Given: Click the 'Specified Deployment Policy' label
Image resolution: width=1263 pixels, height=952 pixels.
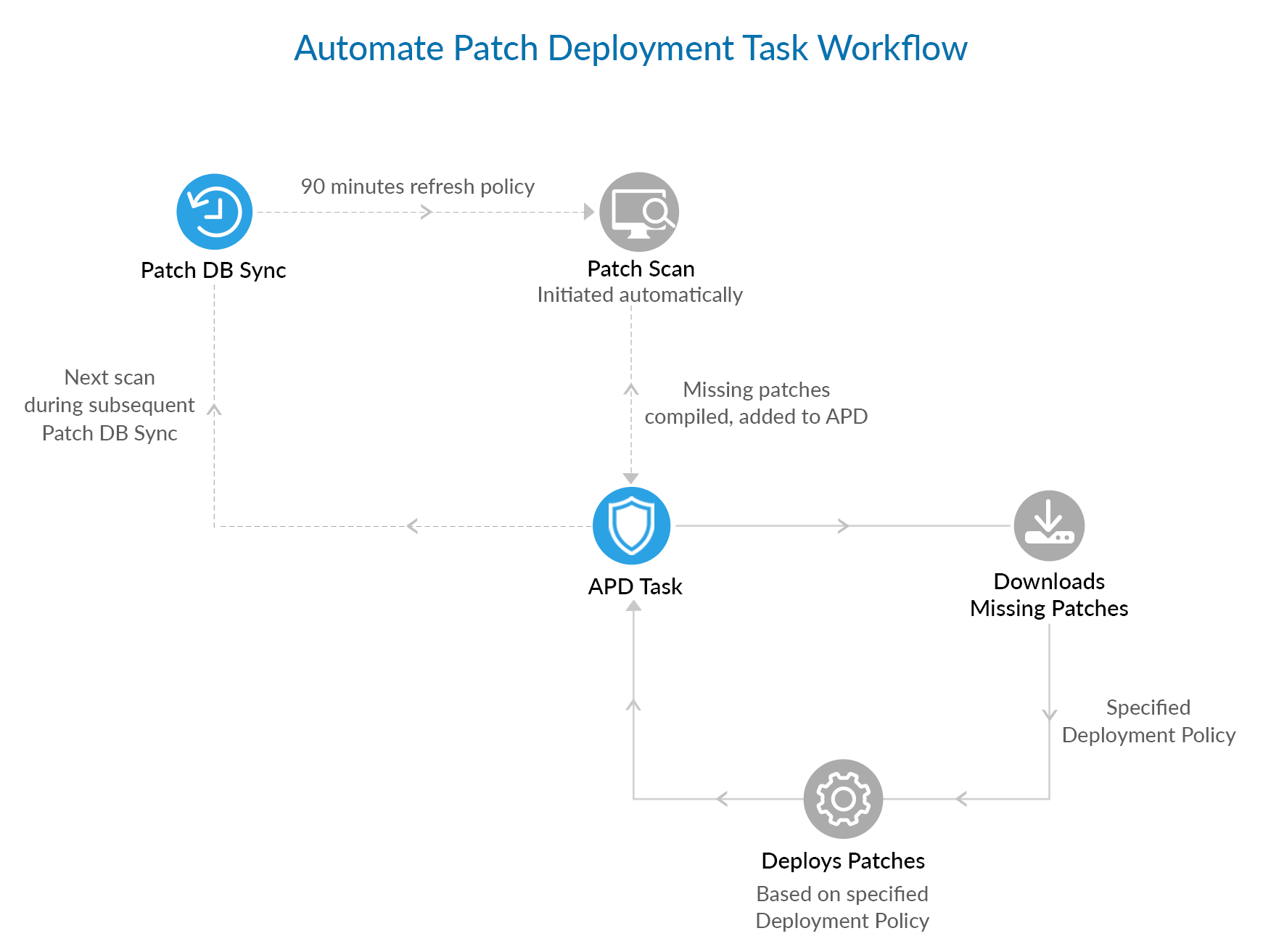Looking at the screenshot, I should pyautogui.click(x=1148, y=721).
